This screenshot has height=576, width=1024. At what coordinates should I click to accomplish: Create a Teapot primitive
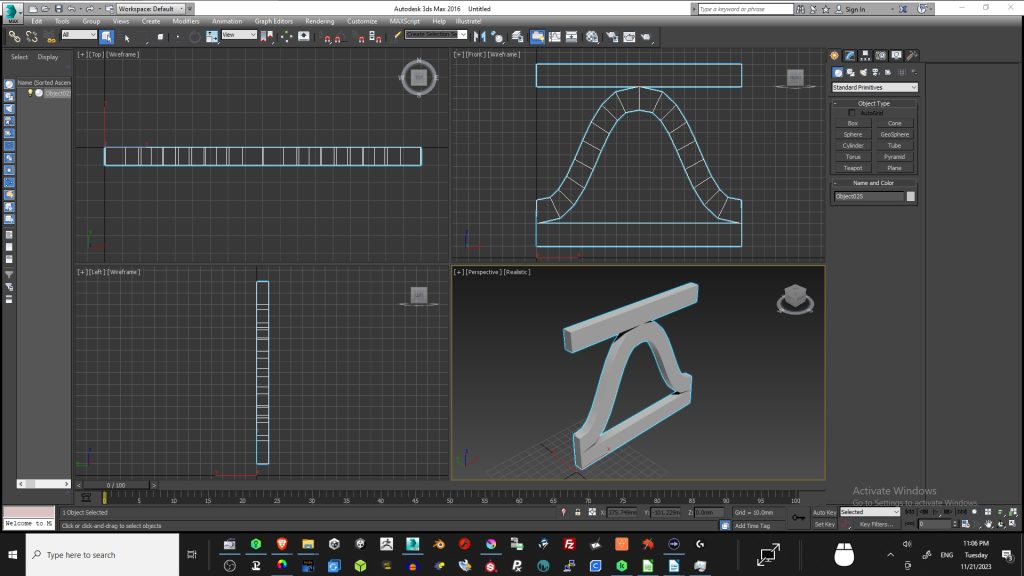click(x=853, y=168)
